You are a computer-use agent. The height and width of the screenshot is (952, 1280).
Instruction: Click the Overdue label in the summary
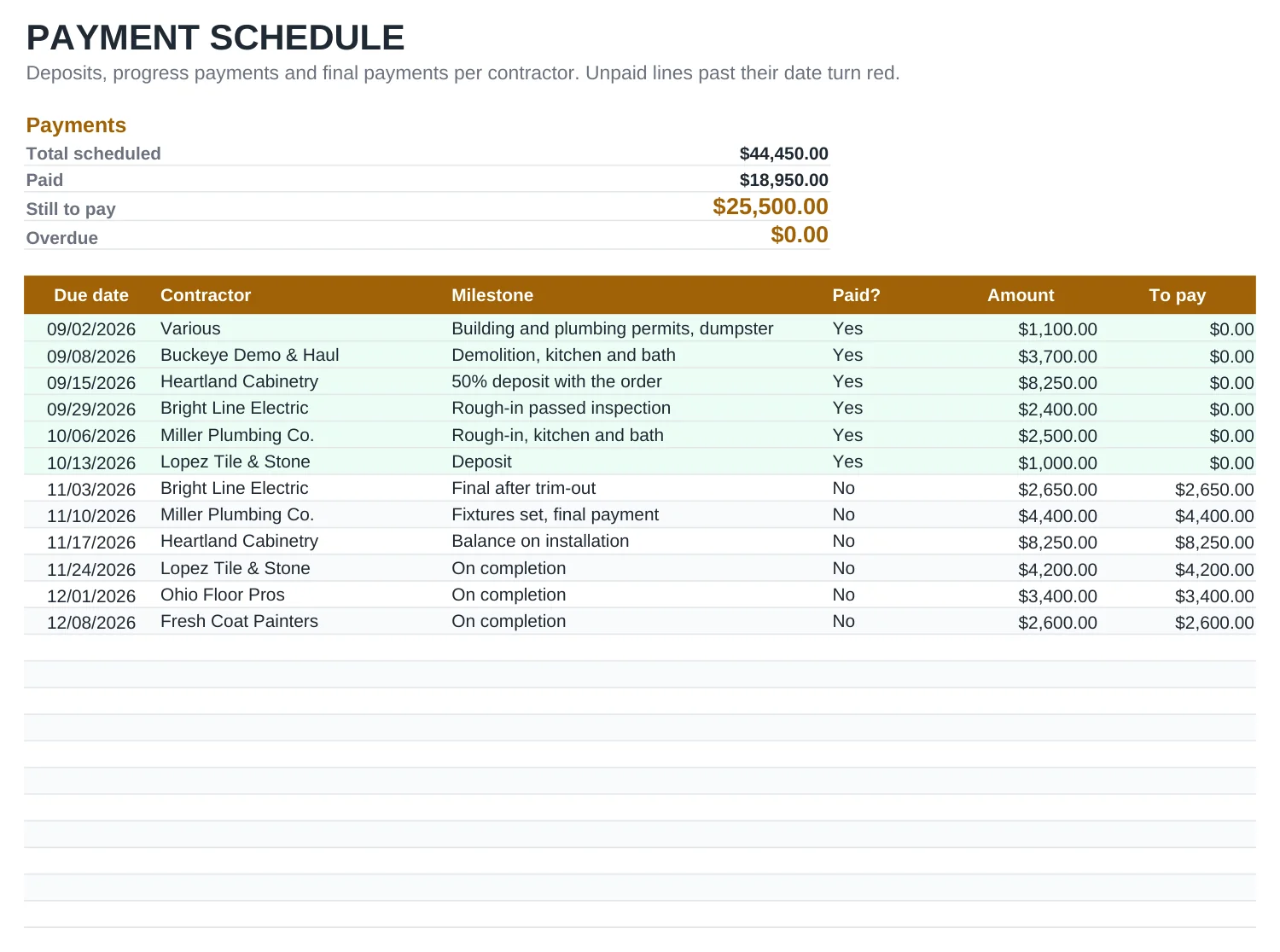click(x=62, y=238)
